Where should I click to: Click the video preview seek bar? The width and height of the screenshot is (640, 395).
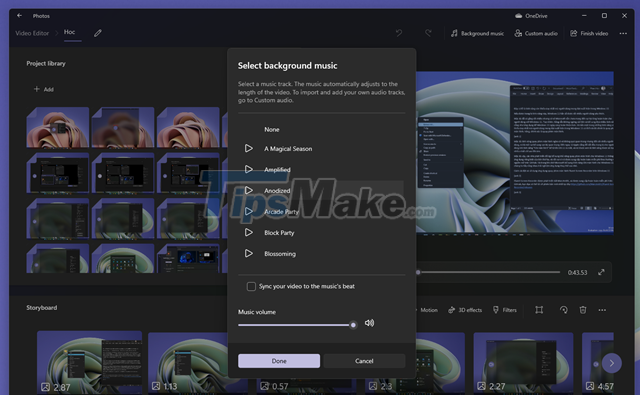[489, 272]
